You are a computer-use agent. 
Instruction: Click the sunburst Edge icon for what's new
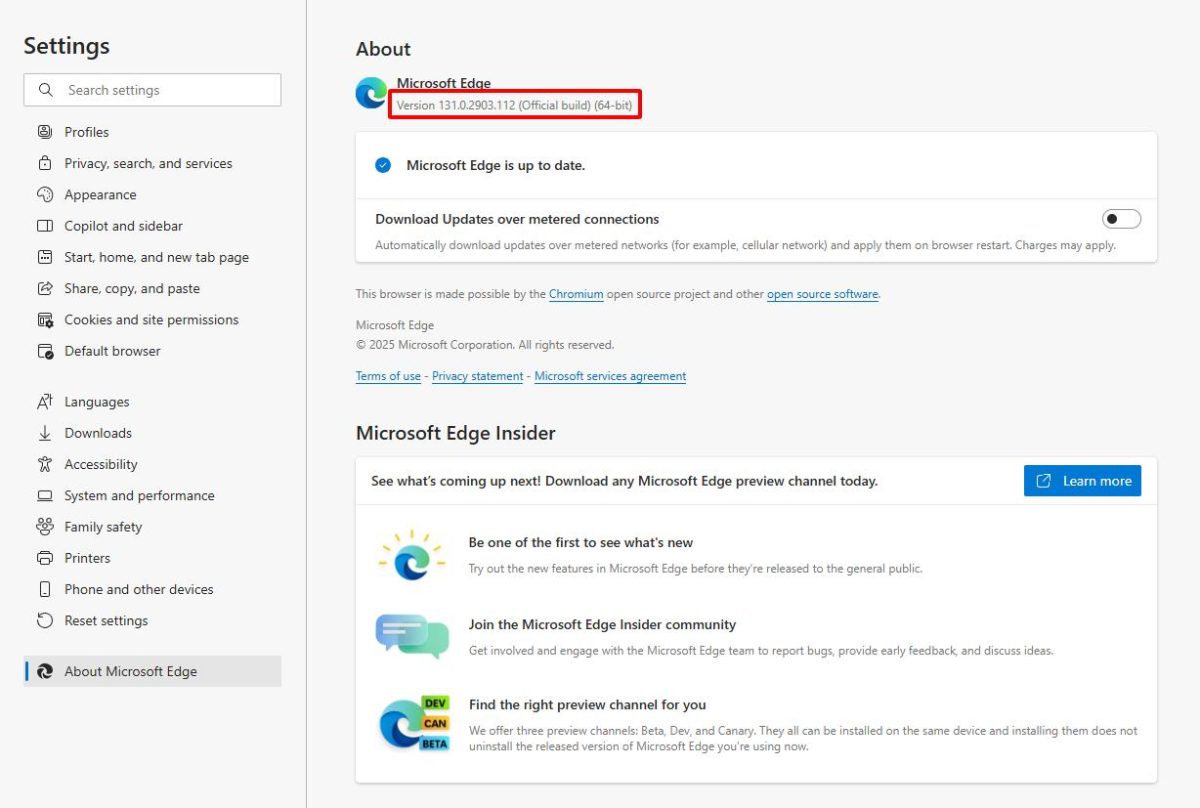tap(411, 555)
